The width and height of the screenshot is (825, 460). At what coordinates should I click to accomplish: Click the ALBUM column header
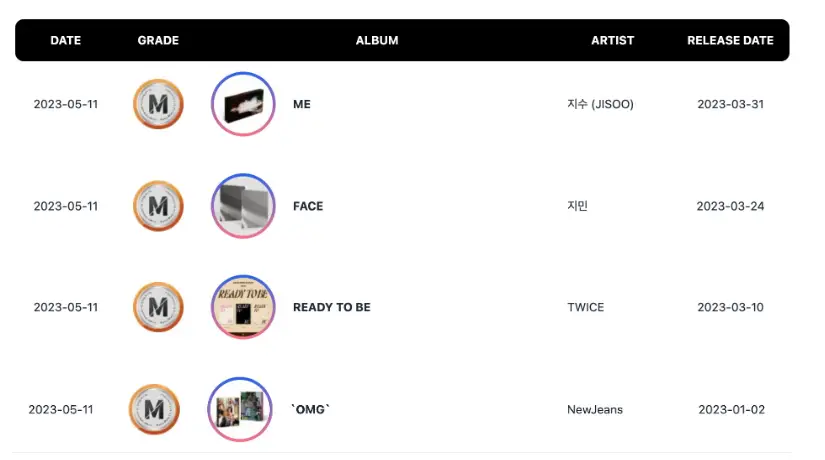pos(377,41)
